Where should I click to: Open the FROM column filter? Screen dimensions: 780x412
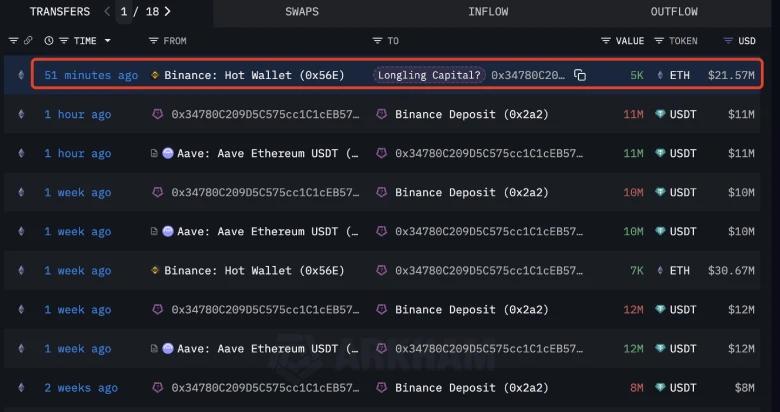[x=153, y=41]
